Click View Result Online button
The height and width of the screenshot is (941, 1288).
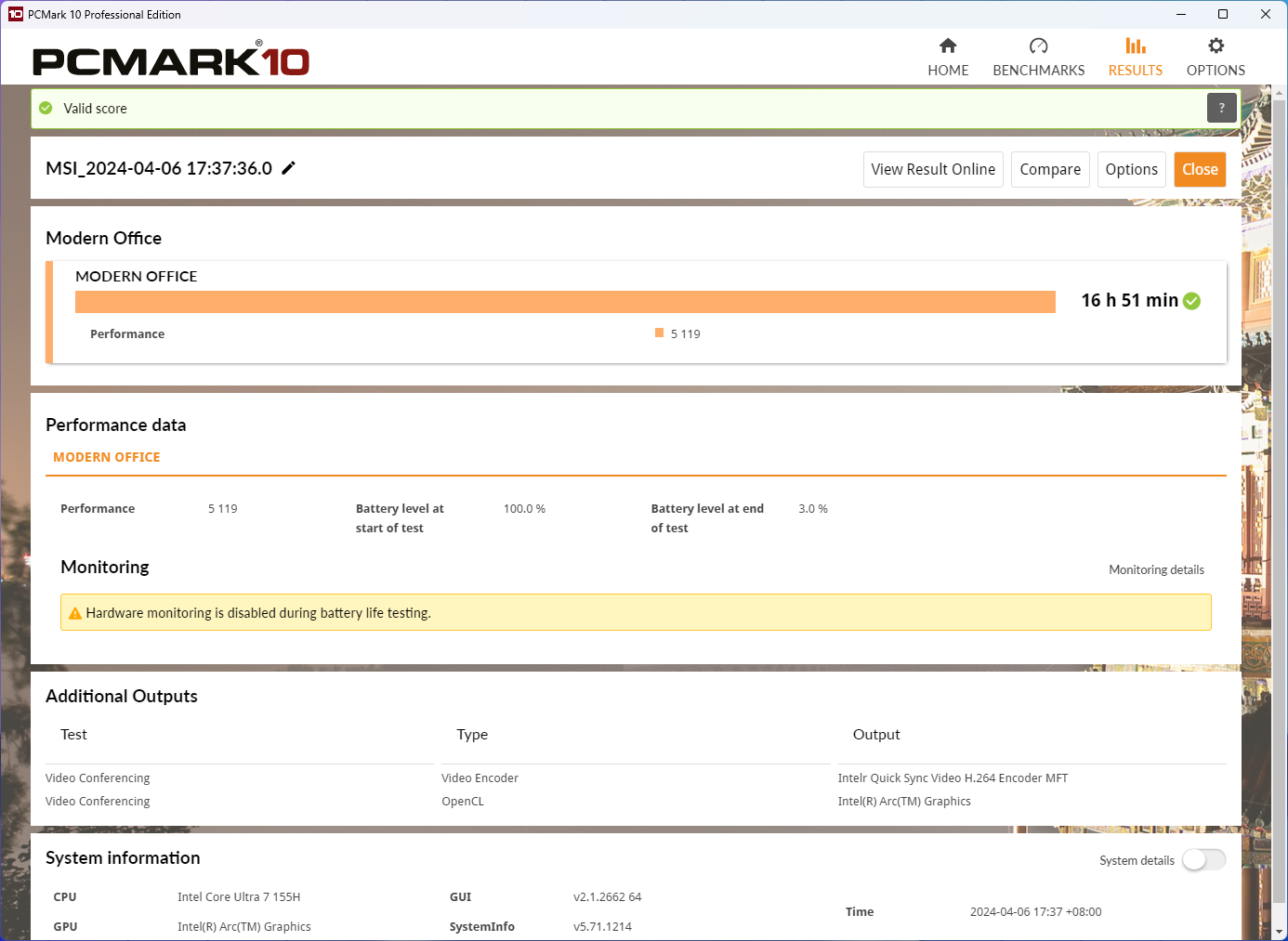(x=933, y=169)
